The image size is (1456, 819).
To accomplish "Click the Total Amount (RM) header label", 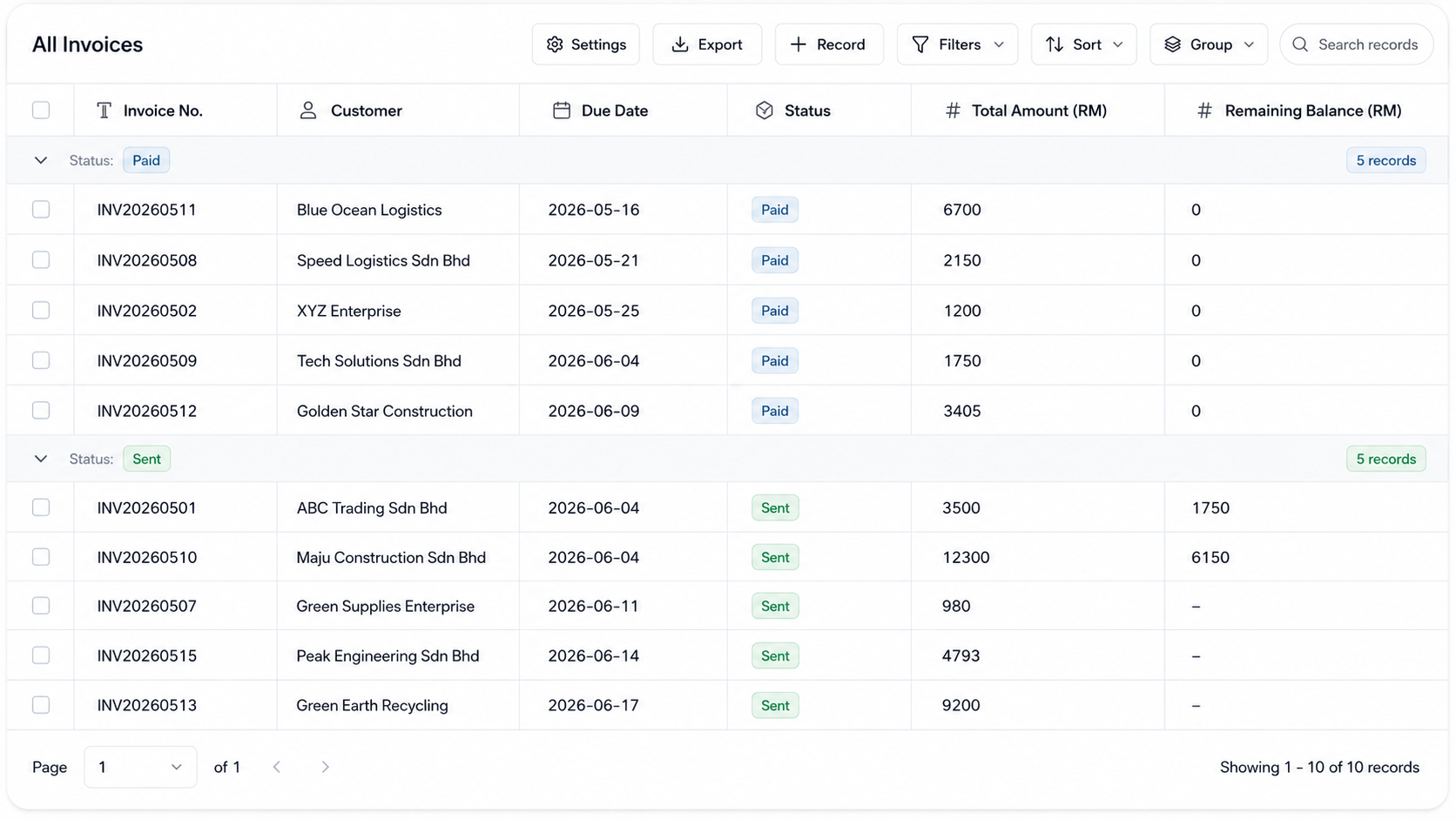I will (1039, 111).
